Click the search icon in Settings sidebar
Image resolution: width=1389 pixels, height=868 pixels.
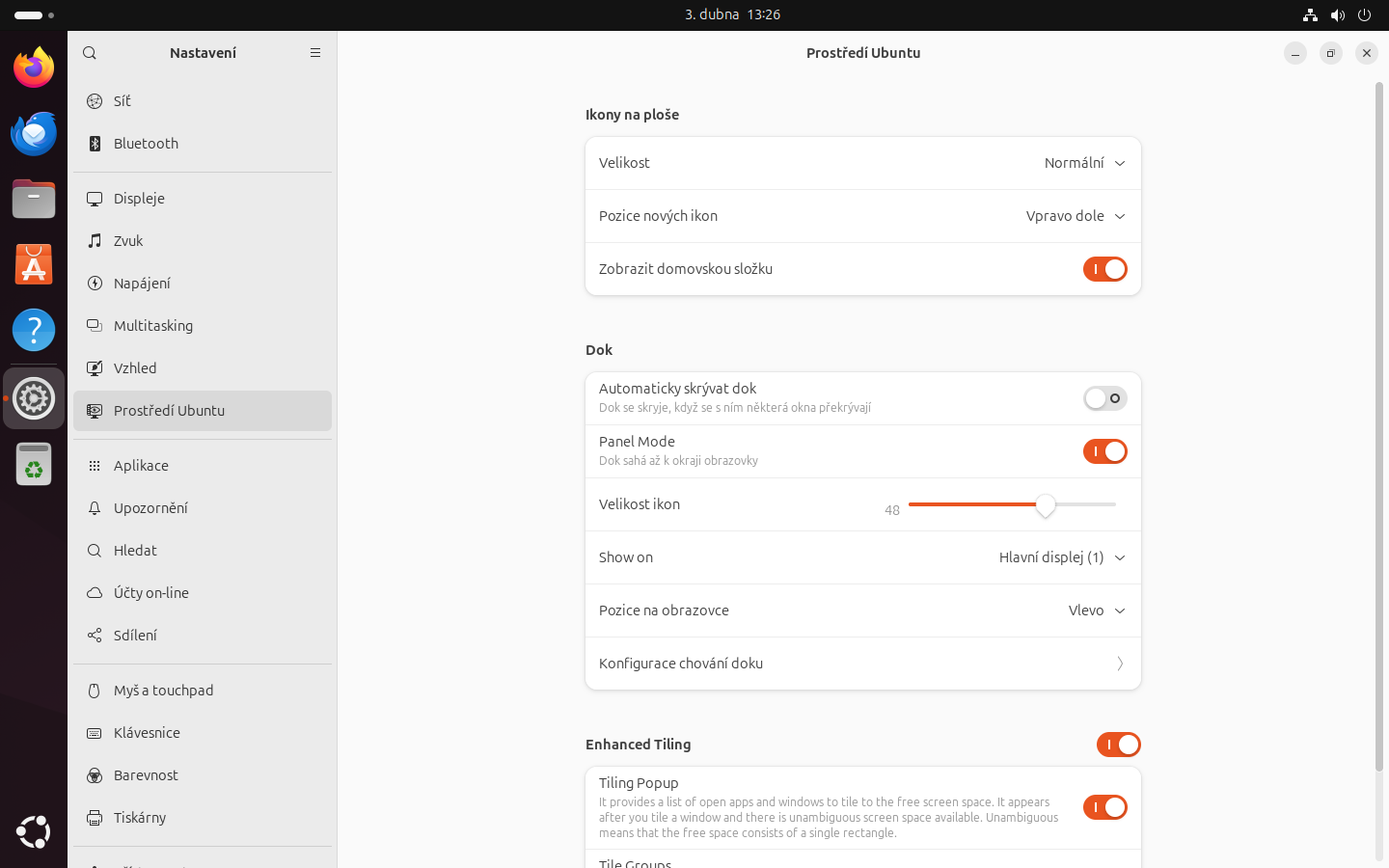[x=90, y=53]
